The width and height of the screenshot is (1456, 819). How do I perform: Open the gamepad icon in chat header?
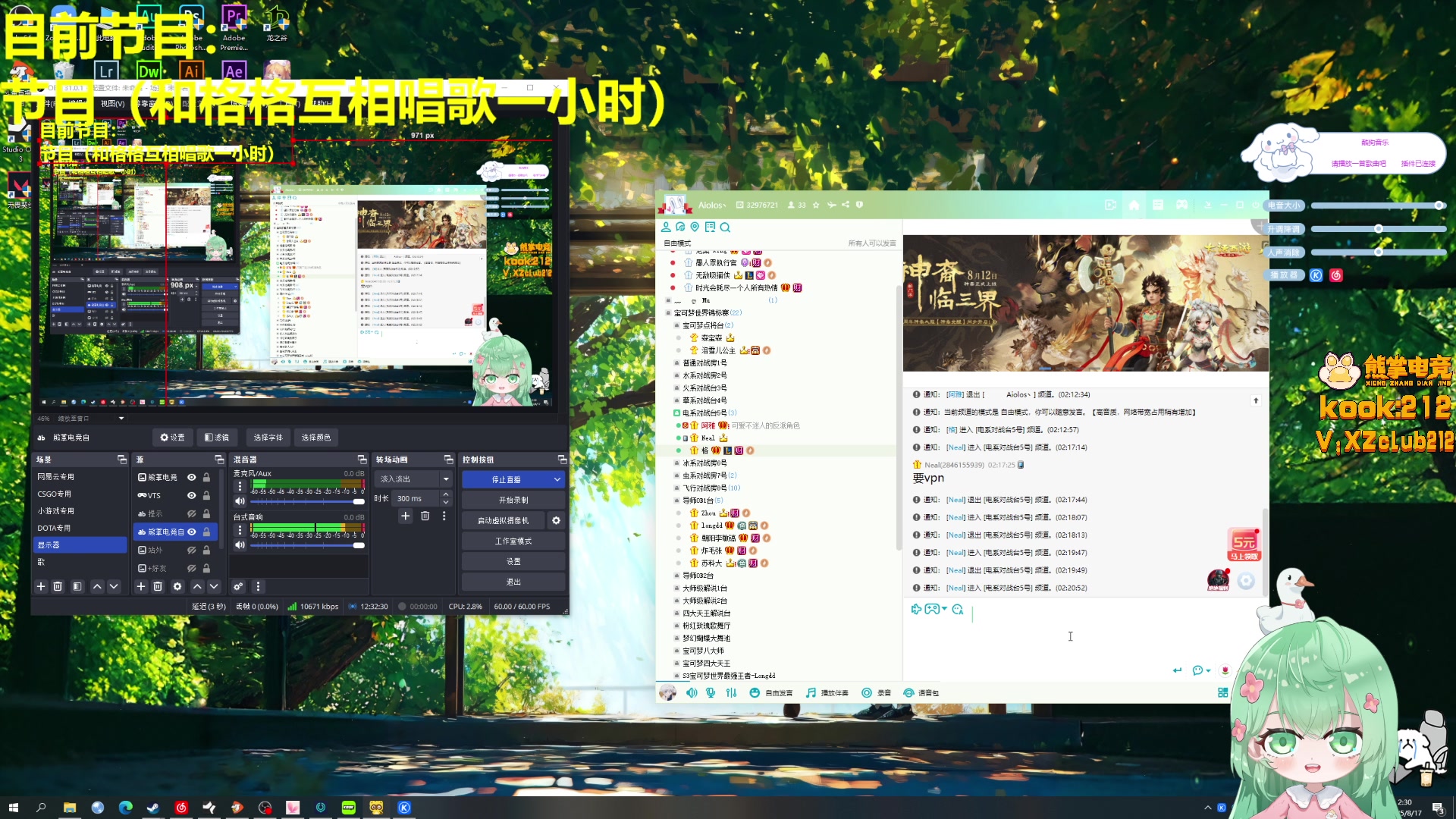[1181, 205]
